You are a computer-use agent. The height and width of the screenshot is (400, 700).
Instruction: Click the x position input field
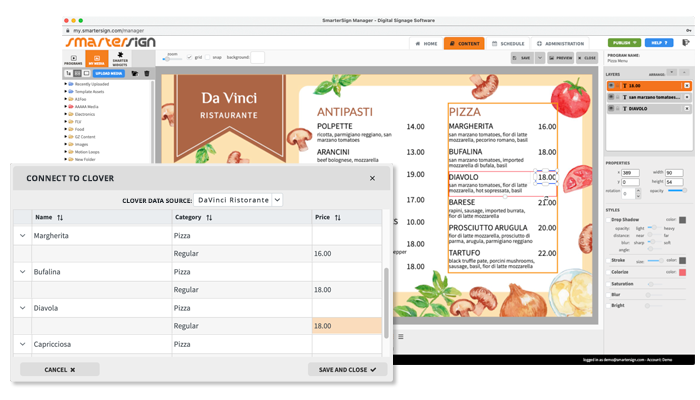pos(630,173)
